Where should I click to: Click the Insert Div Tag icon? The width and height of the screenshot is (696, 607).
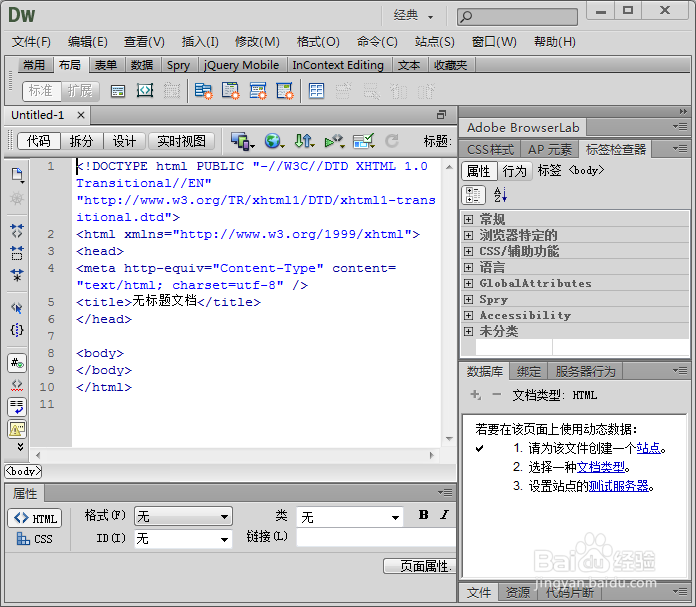[x=118, y=91]
